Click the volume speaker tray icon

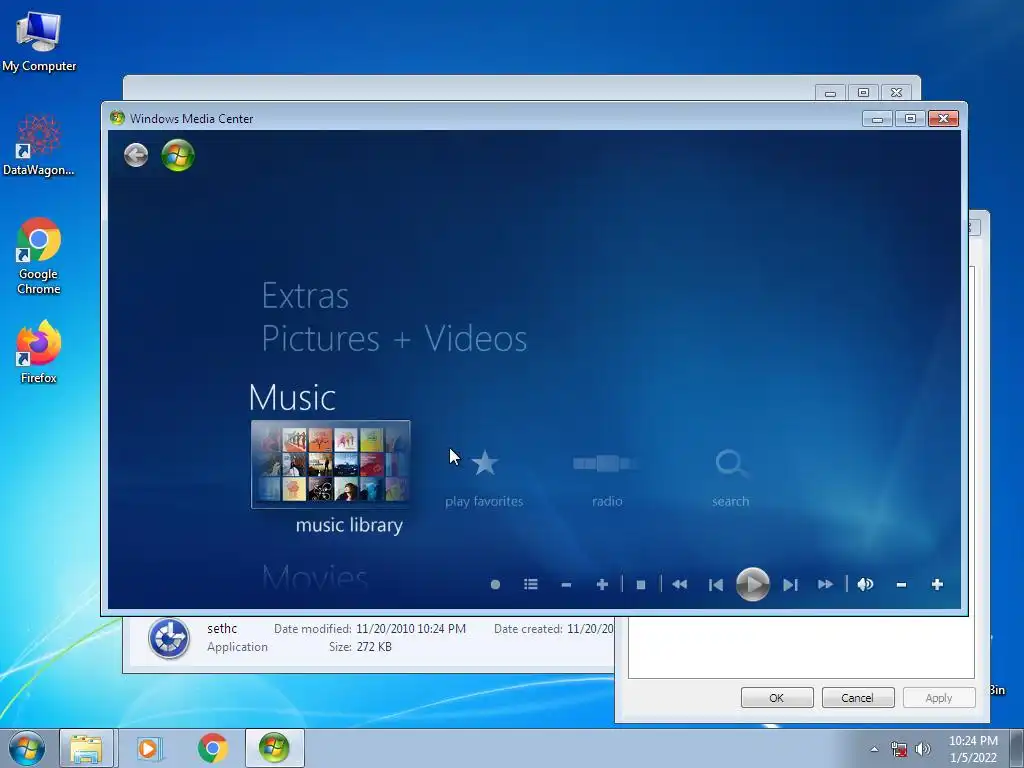[x=922, y=749]
